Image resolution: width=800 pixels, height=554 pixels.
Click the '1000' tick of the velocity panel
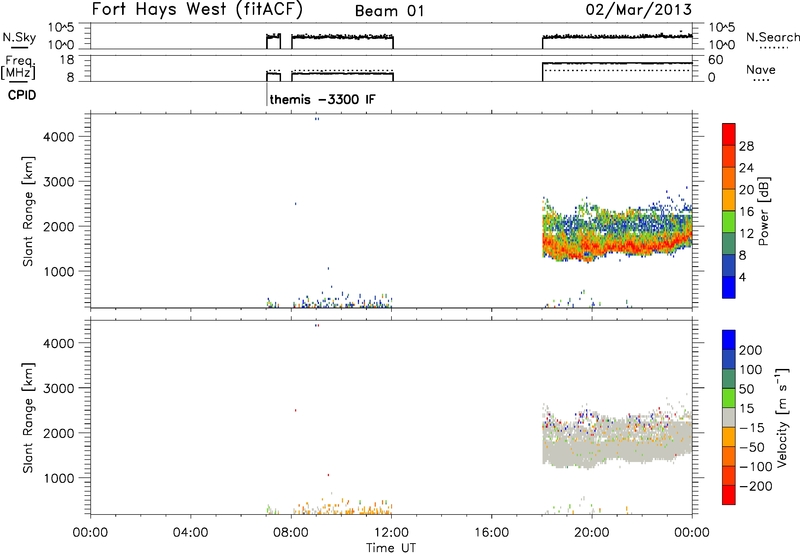tap(59, 478)
